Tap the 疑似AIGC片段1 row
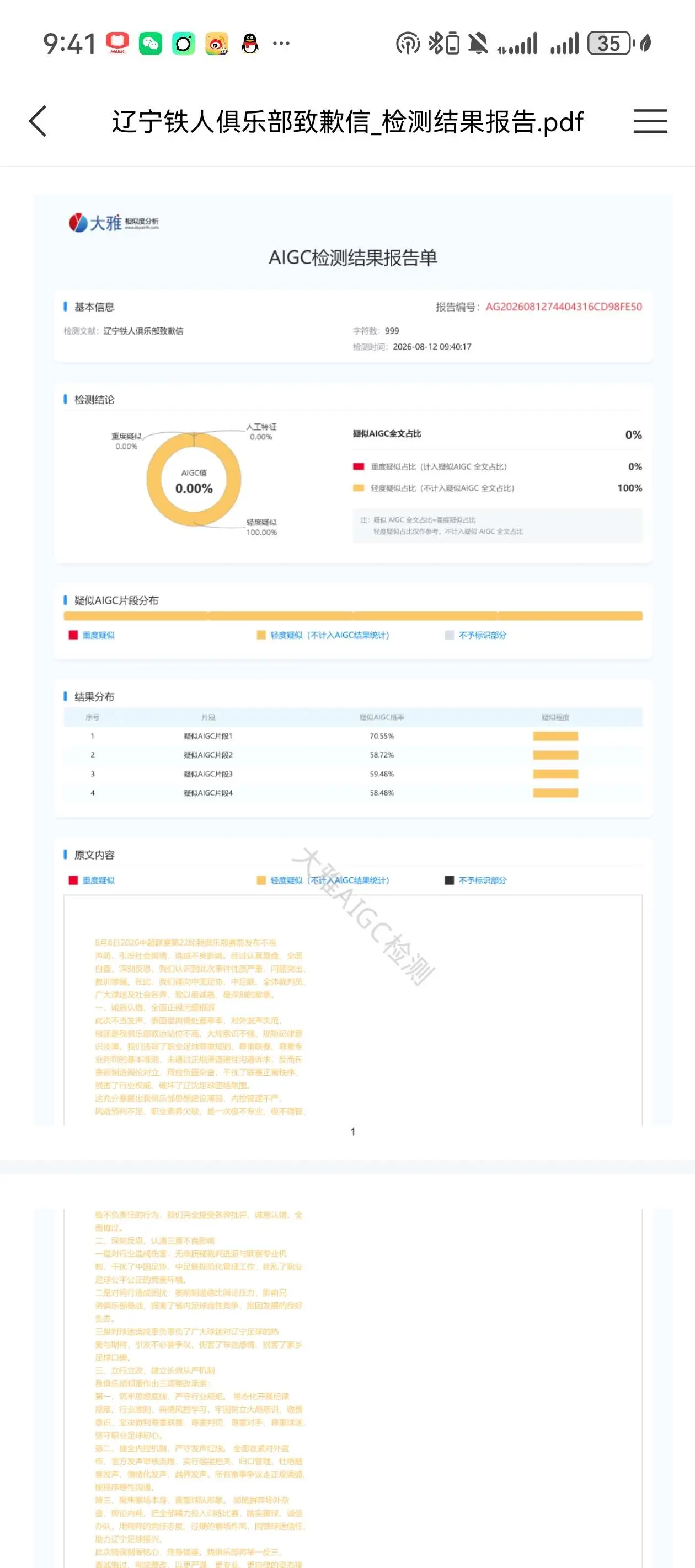695x1568 pixels. [352, 736]
